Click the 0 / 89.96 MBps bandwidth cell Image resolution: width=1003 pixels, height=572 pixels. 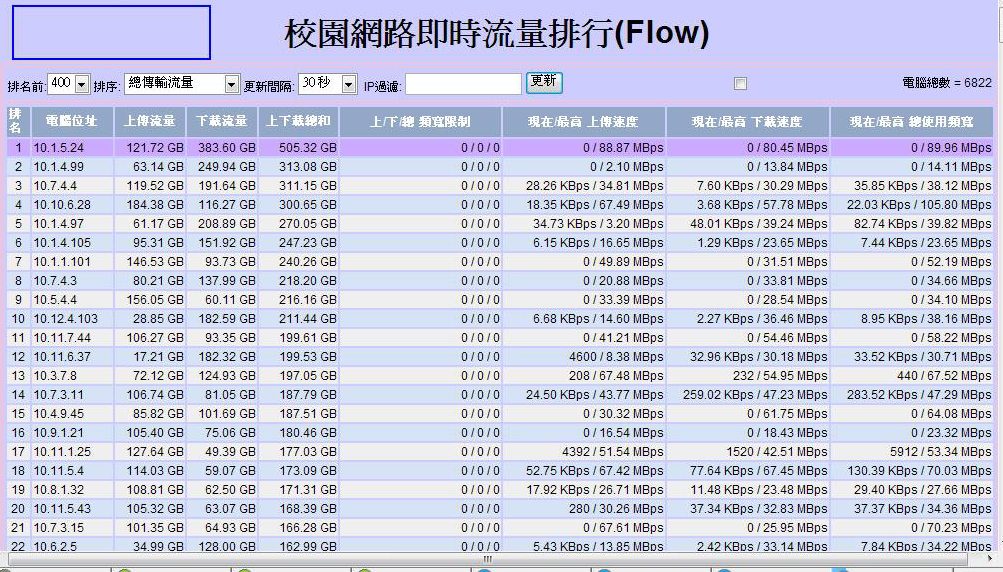pyautogui.click(x=912, y=148)
